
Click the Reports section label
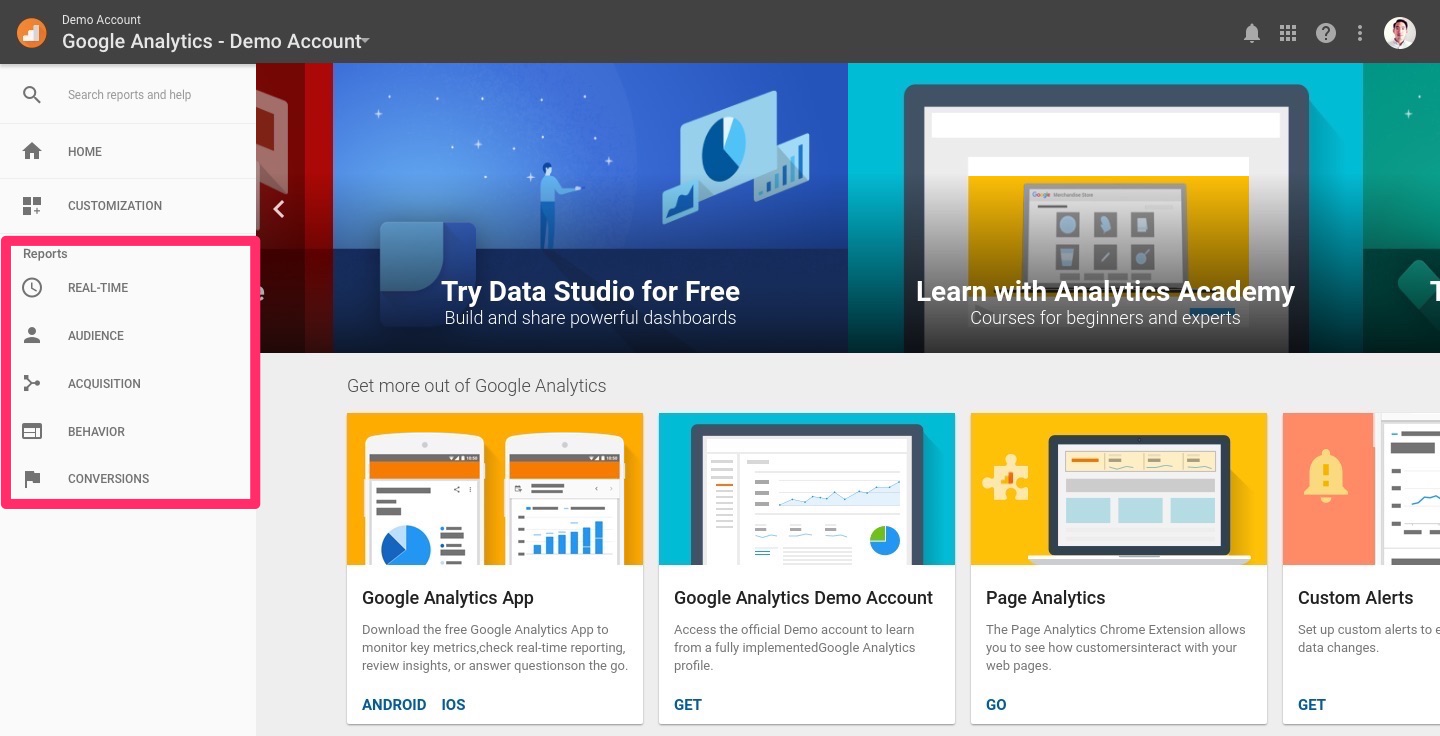(45, 254)
